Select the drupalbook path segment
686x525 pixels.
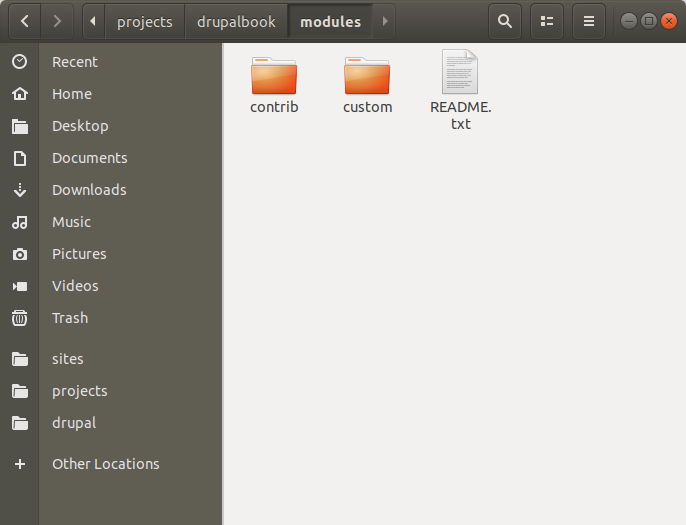tap(236, 21)
